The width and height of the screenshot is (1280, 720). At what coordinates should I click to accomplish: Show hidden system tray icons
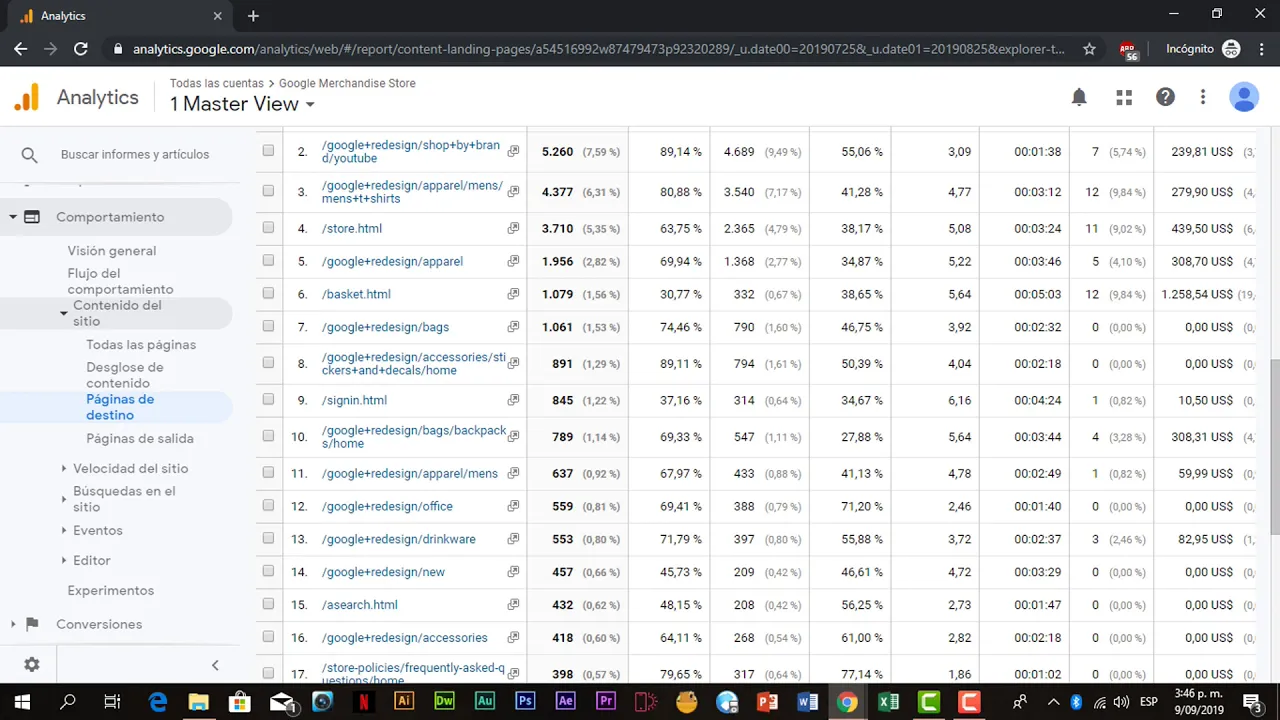click(1053, 702)
